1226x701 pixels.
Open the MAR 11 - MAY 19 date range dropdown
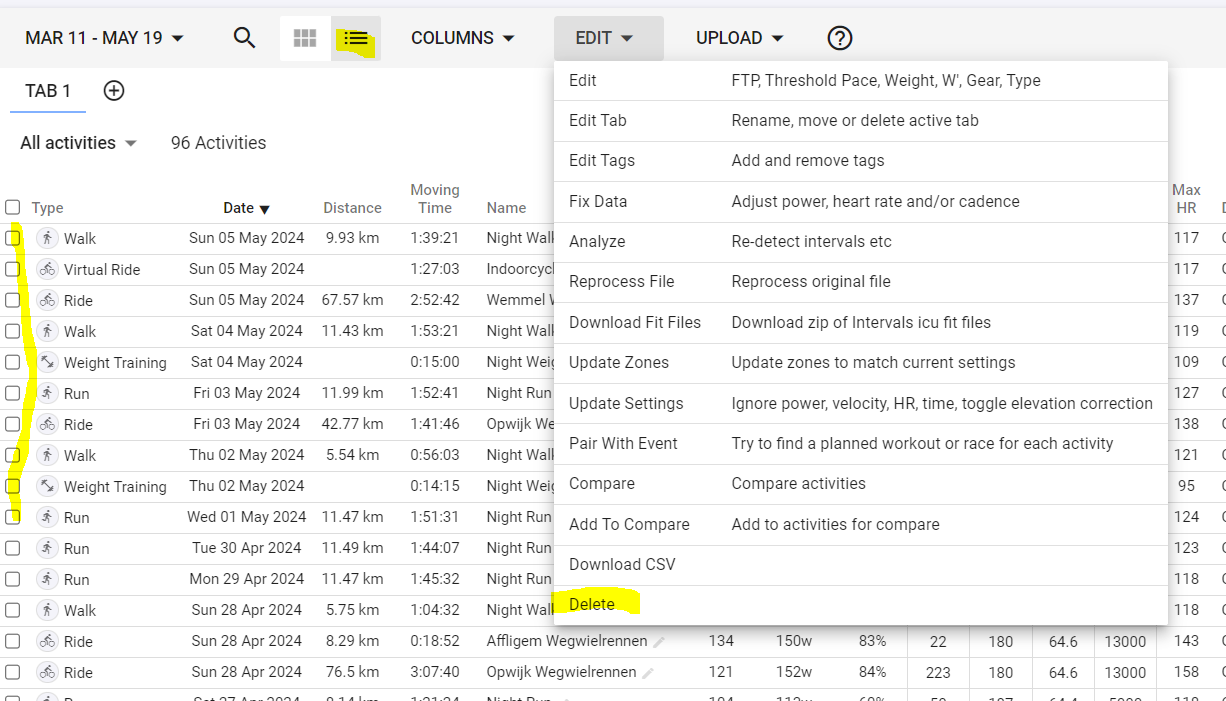(105, 38)
